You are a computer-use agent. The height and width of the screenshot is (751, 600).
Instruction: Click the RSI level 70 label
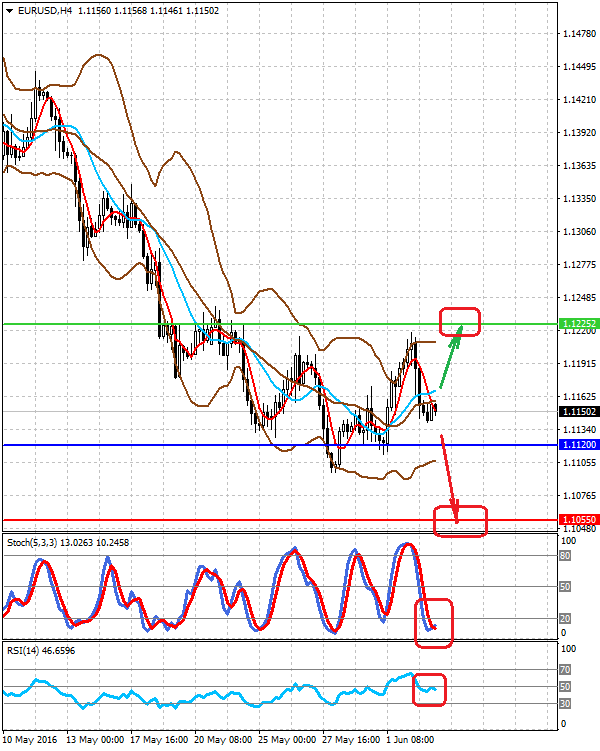(565, 670)
